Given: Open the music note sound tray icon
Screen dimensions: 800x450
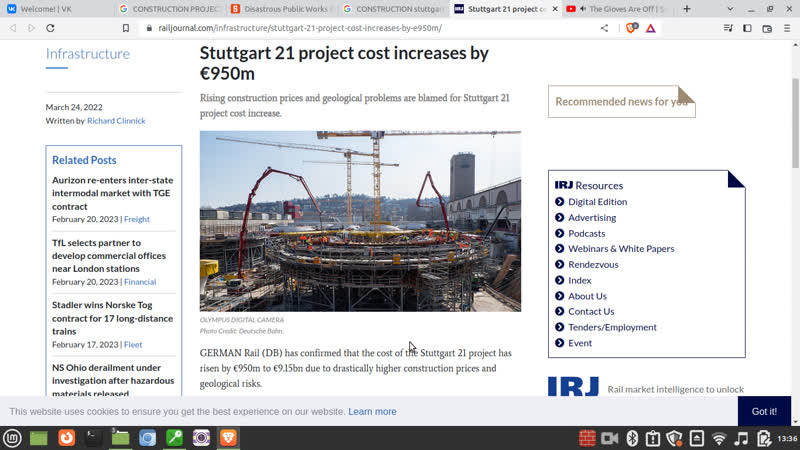Looking at the screenshot, I should [x=742, y=438].
